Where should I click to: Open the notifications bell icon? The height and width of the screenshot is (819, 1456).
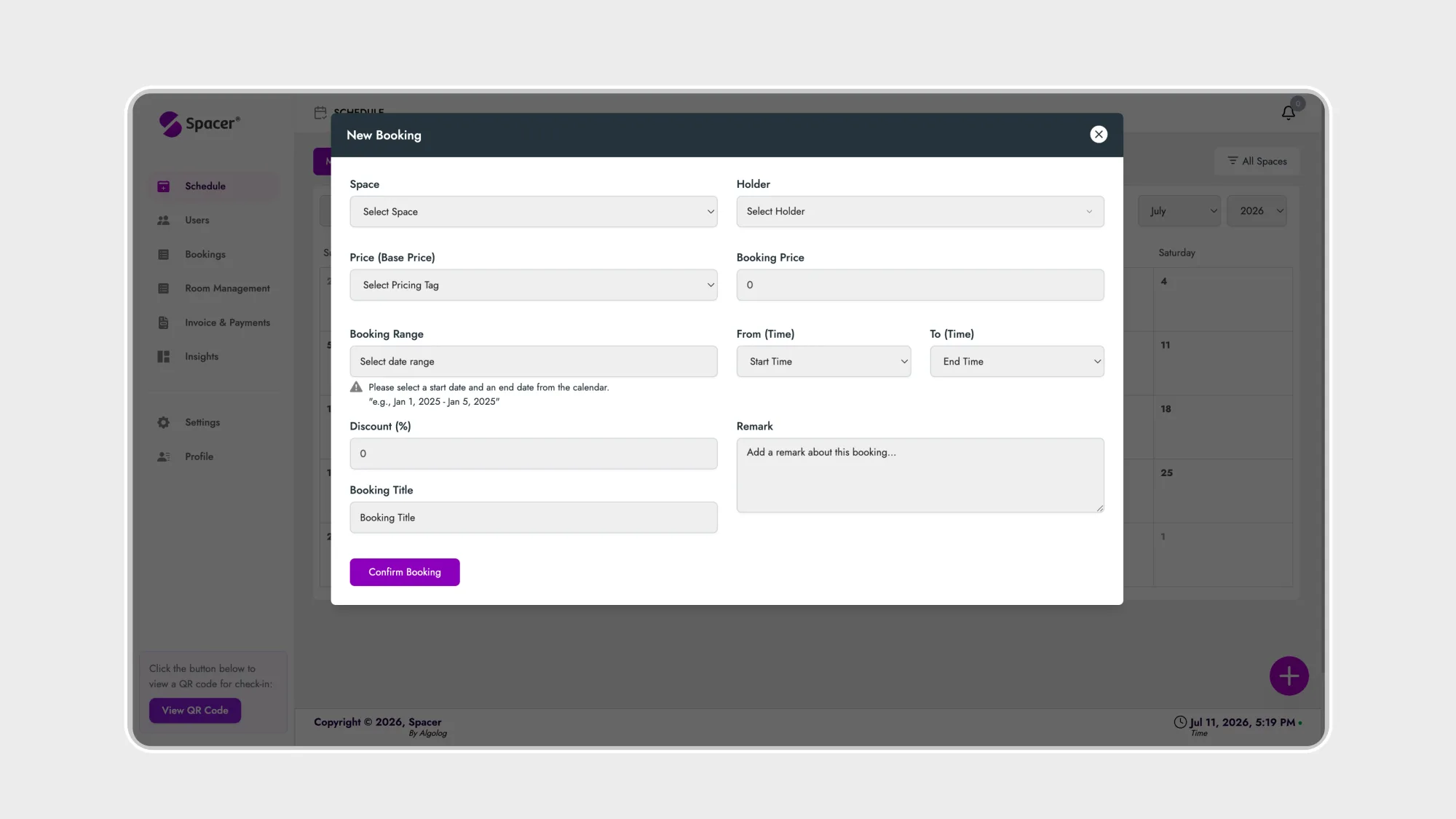point(1289,113)
